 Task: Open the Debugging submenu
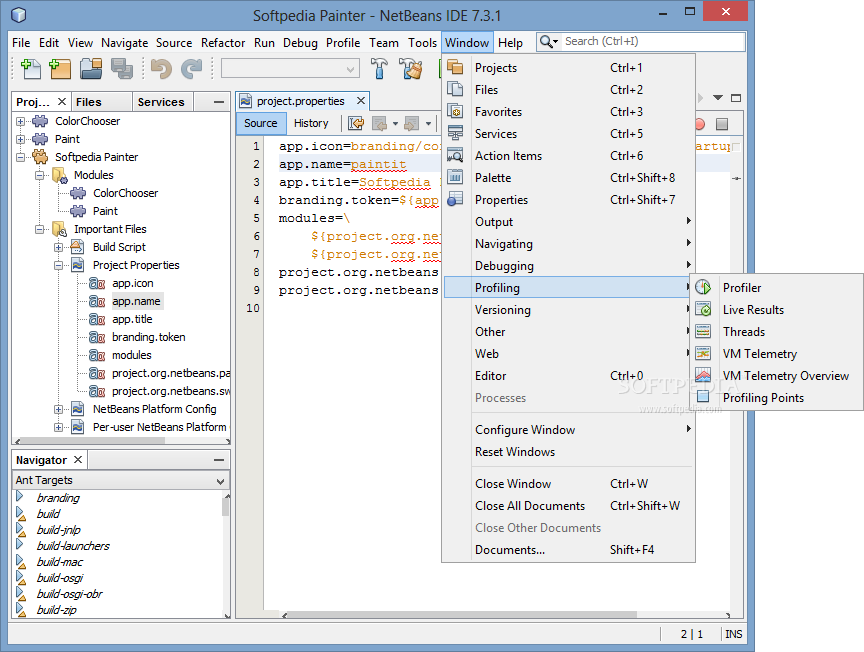pyautogui.click(x=568, y=266)
